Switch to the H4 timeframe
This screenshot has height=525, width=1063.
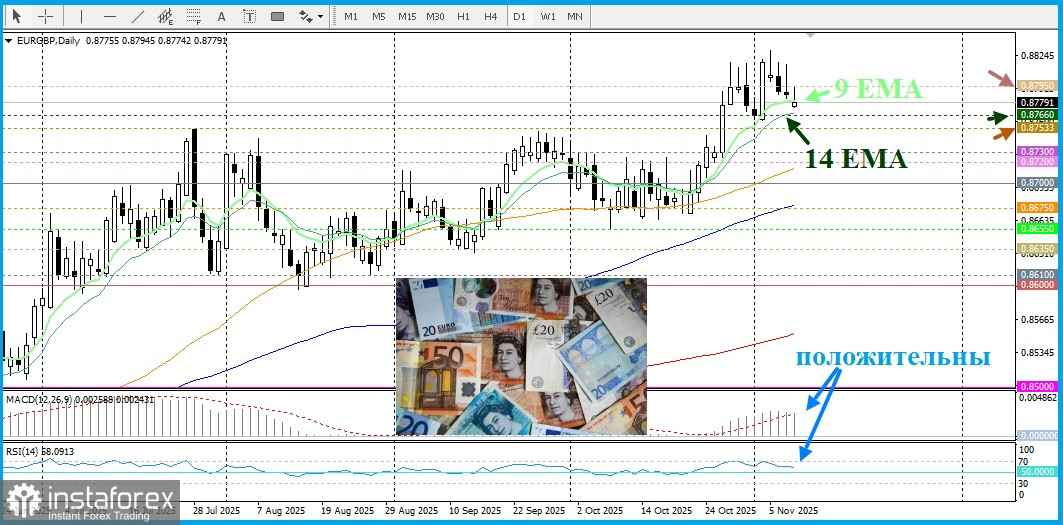(491, 16)
